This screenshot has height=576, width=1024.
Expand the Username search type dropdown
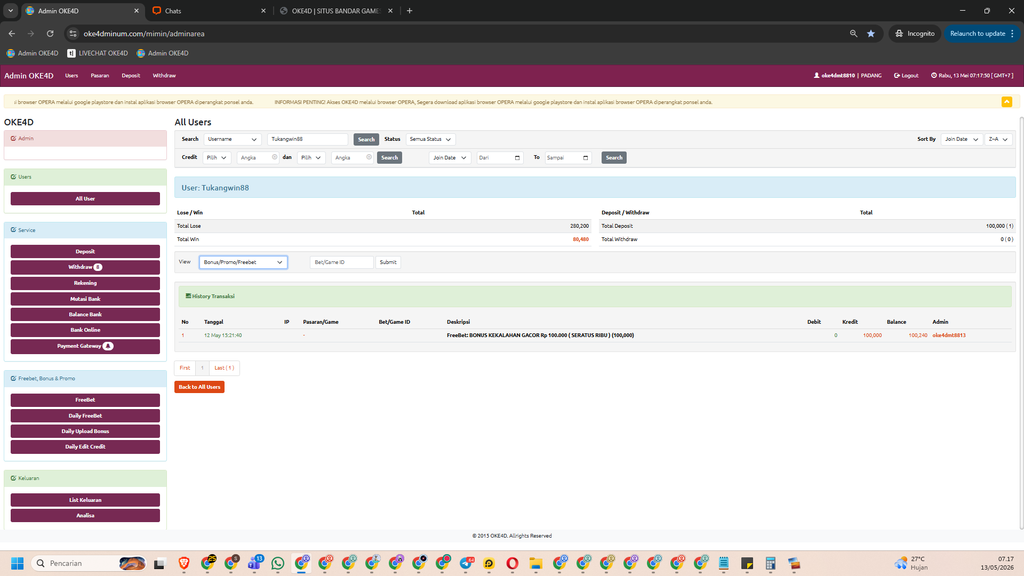[x=232, y=139]
